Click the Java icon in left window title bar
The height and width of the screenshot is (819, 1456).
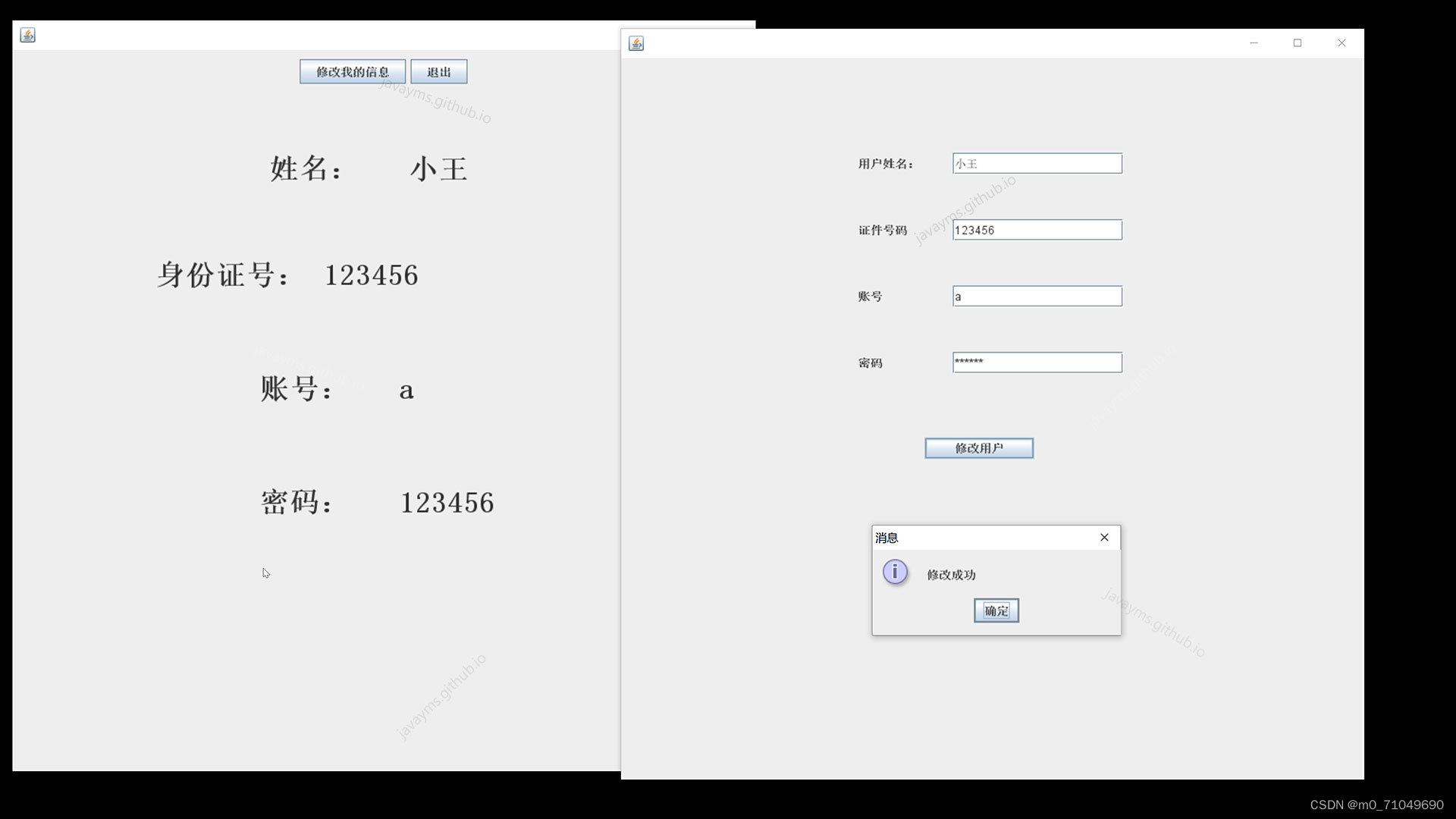[28, 35]
